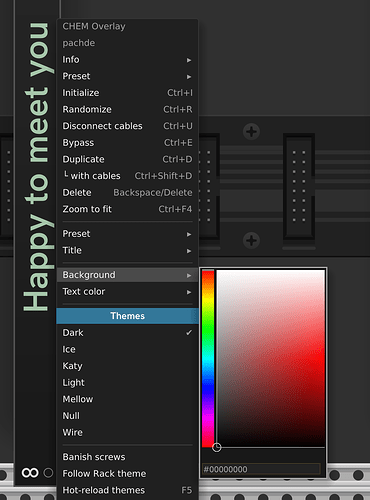The height and width of the screenshot is (500, 370).
Task: Open the Text color submenu
Action: tap(127, 292)
